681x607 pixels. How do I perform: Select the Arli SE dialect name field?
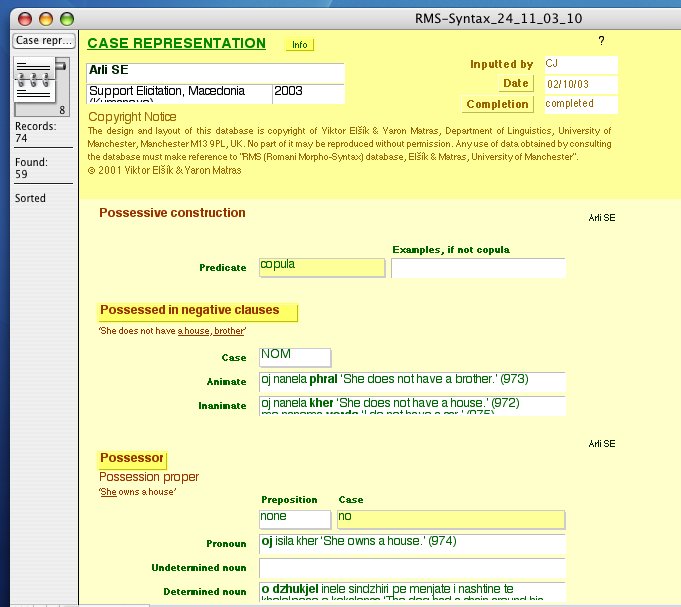(215, 73)
